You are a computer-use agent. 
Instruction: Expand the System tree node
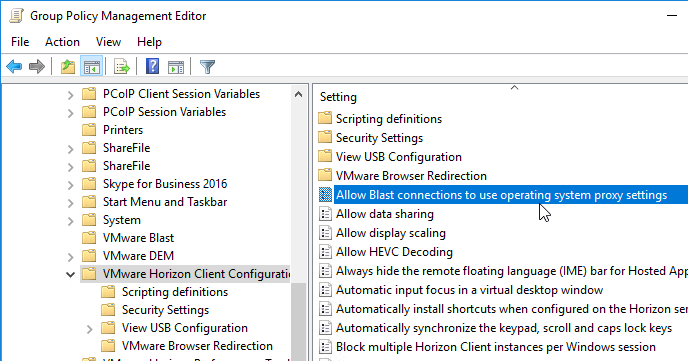point(71,221)
